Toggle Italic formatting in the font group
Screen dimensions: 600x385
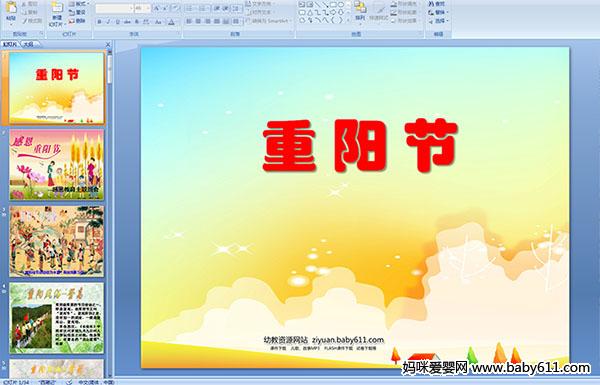tap(108, 22)
